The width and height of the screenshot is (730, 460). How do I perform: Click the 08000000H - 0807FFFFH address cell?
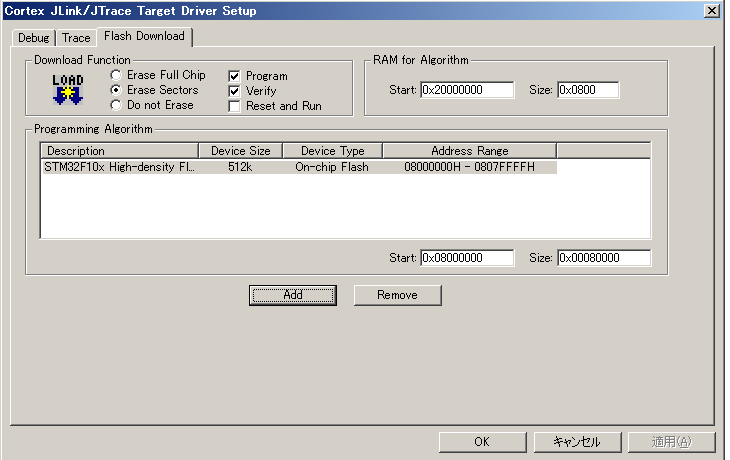pyautogui.click(x=469, y=167)
